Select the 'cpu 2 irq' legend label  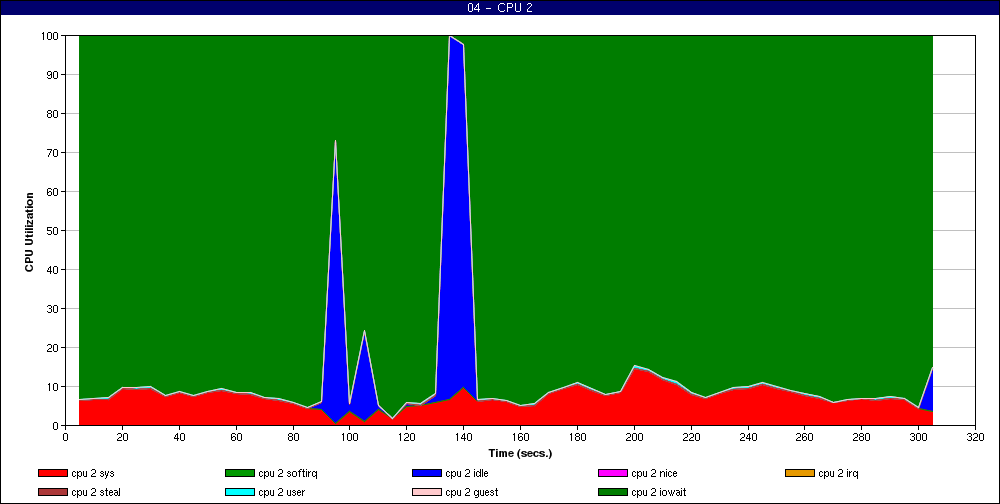[x=839, y=473]
